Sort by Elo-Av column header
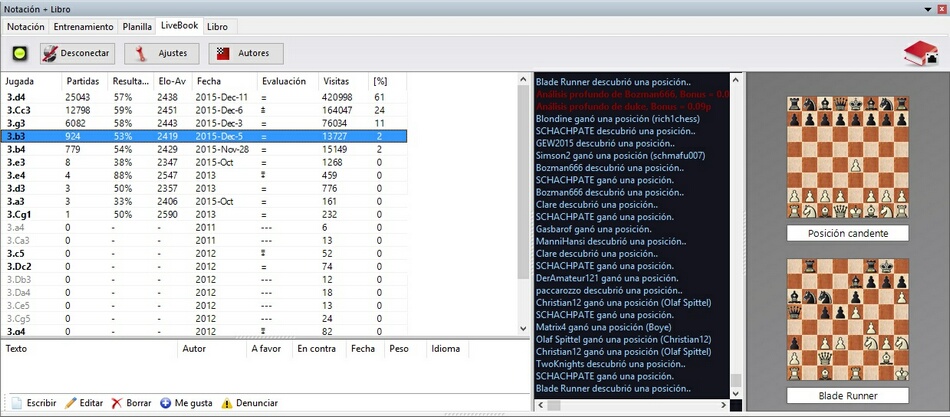Screen dimensions: 950x417 [x=172, y=81]
